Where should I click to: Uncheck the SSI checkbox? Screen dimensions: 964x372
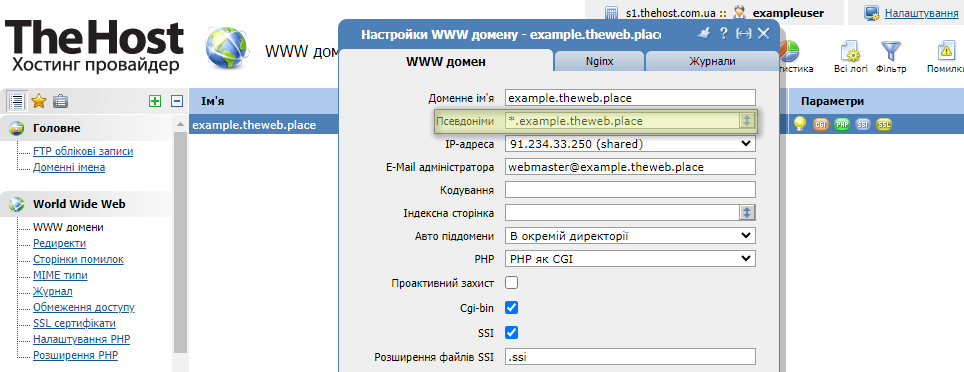point(512,333)
